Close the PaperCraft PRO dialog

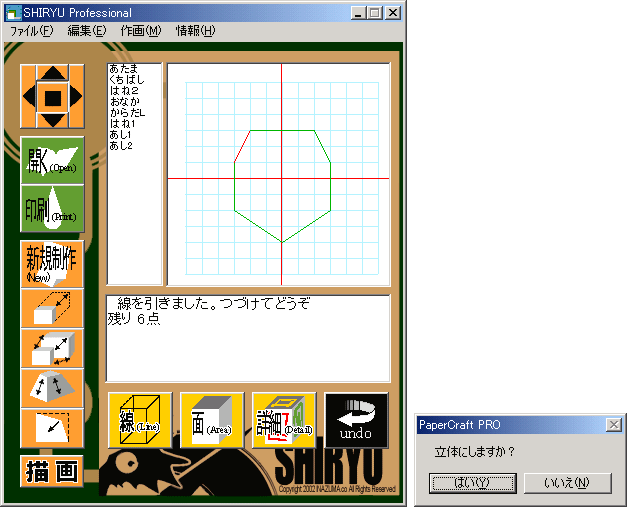tap(614, 425)
